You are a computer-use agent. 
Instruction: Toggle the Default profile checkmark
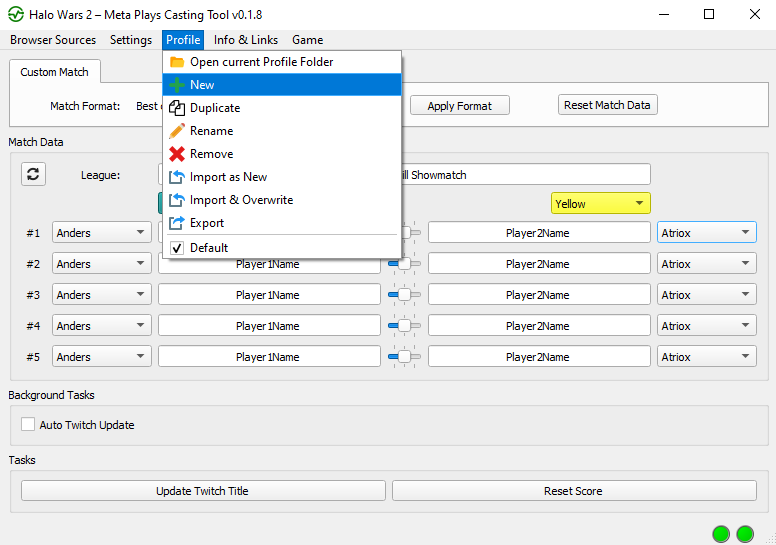click(177, 248)
